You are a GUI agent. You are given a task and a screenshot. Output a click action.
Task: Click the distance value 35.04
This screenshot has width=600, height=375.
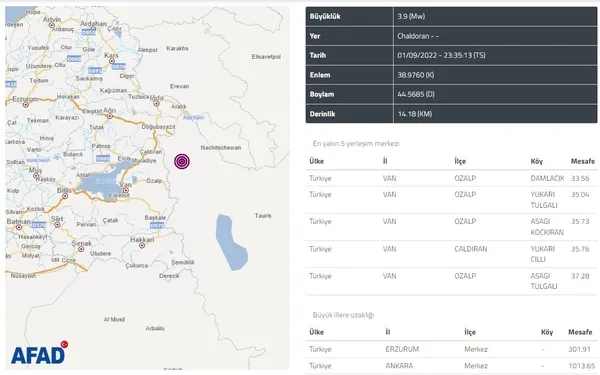[580, 194]
